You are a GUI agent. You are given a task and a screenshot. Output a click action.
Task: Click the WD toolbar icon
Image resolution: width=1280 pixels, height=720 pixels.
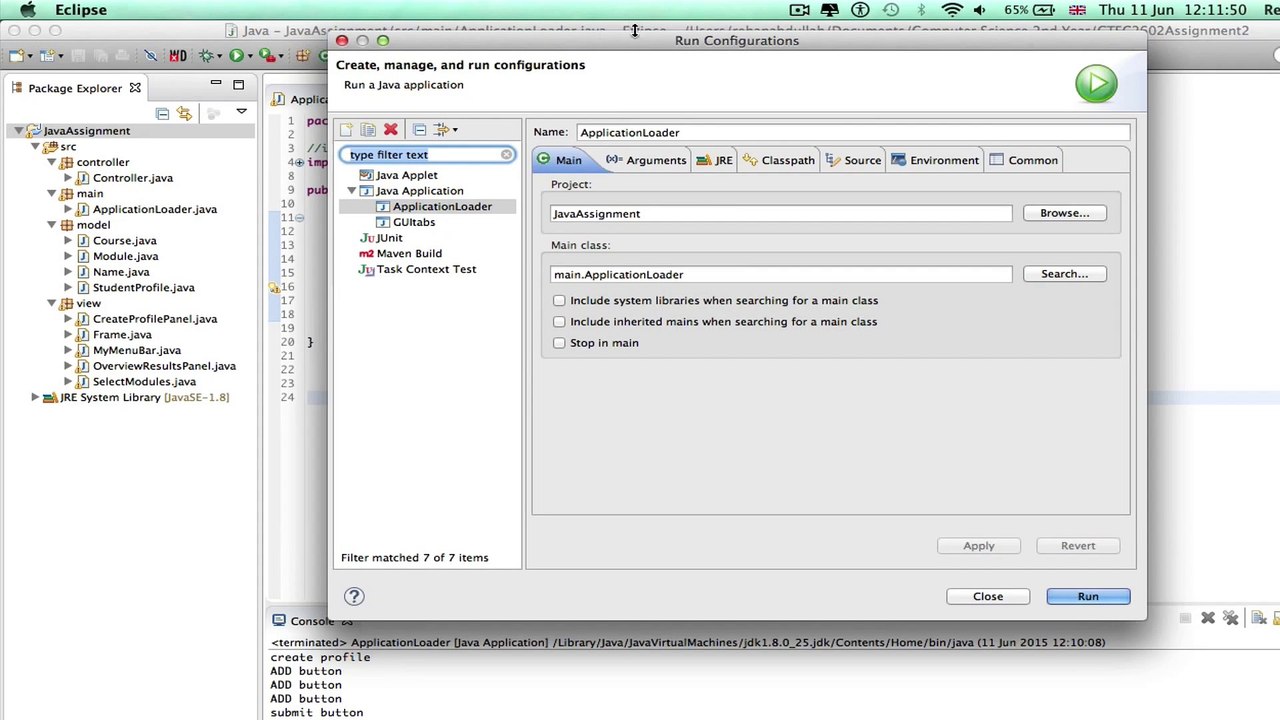click(x=178, y=56)
